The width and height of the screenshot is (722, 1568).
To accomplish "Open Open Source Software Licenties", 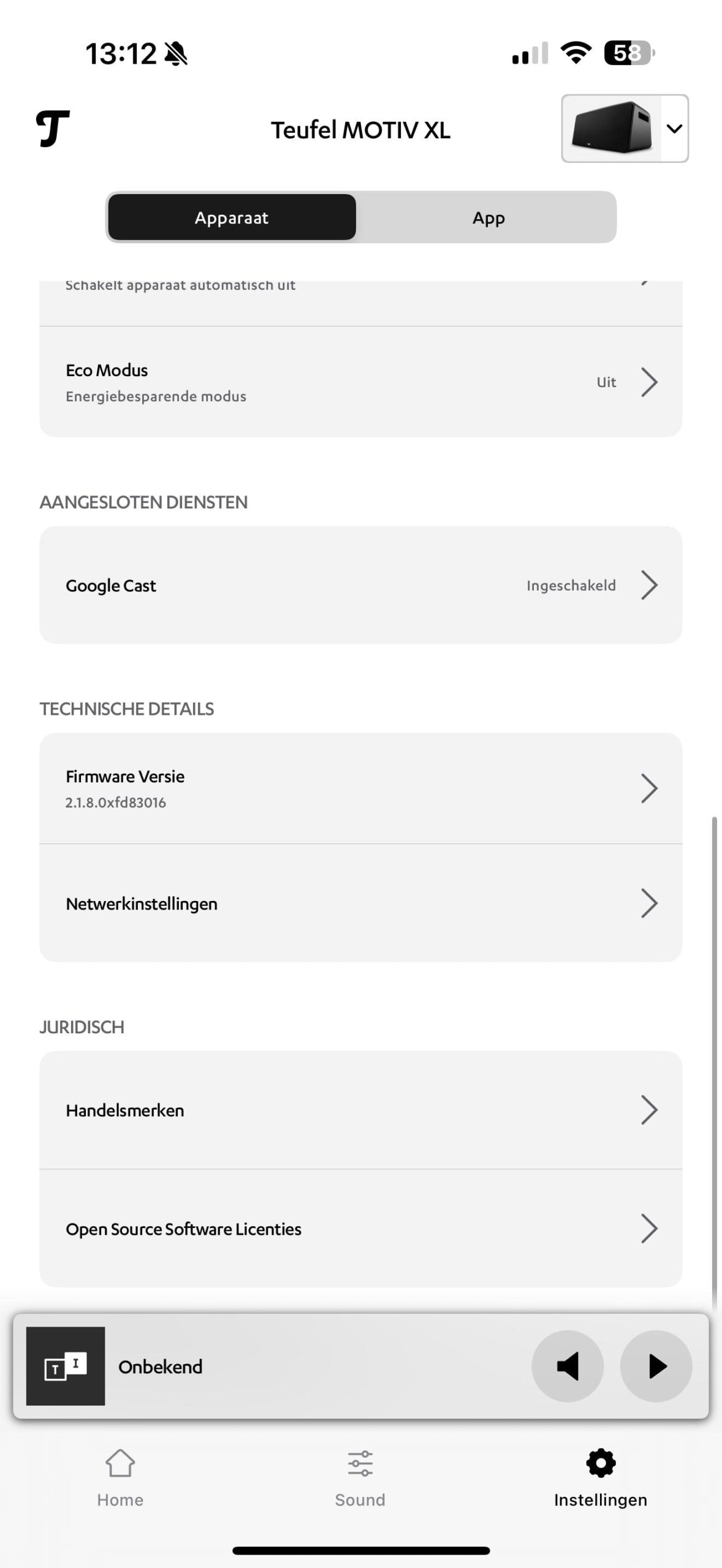I will point(360,1229).
